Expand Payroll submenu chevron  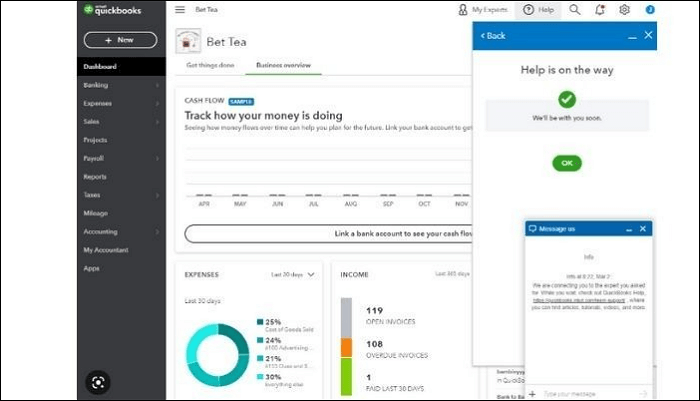157,158
